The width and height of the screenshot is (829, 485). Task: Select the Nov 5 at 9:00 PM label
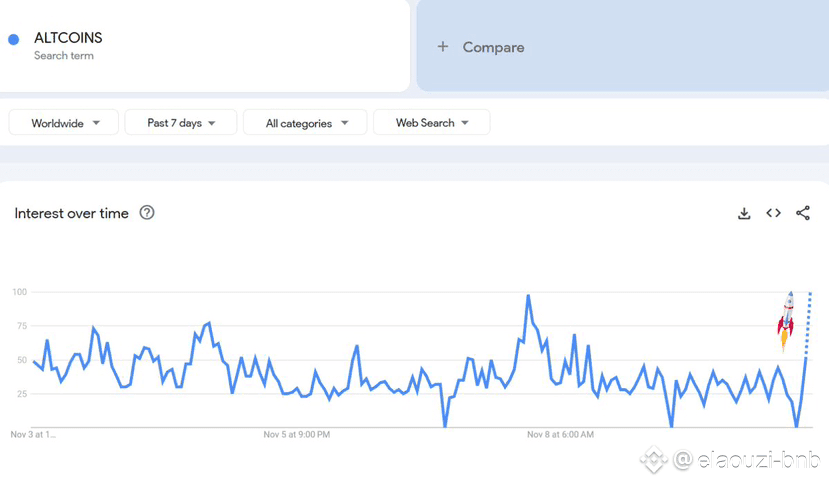coord(297,435)
